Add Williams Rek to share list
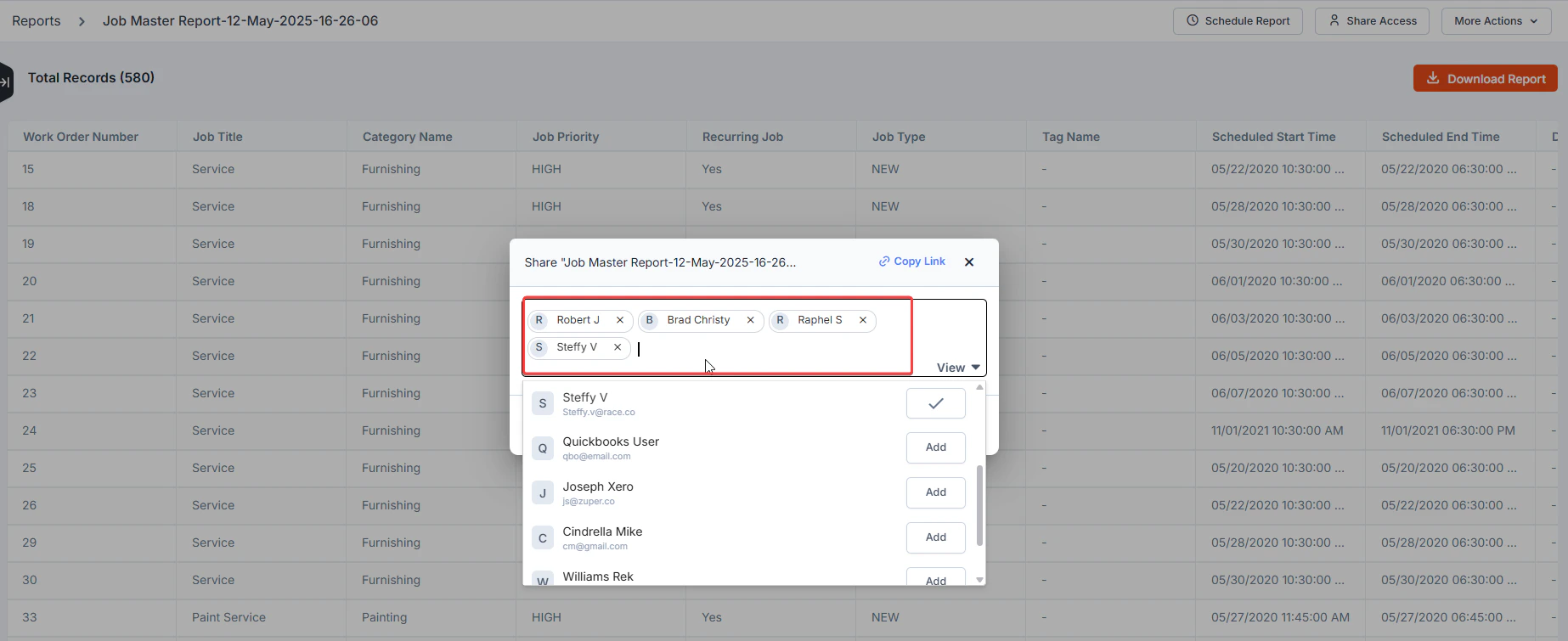The height and width of the screenshot is (641, 1568). pyautogui.click(x=936, y=577)
